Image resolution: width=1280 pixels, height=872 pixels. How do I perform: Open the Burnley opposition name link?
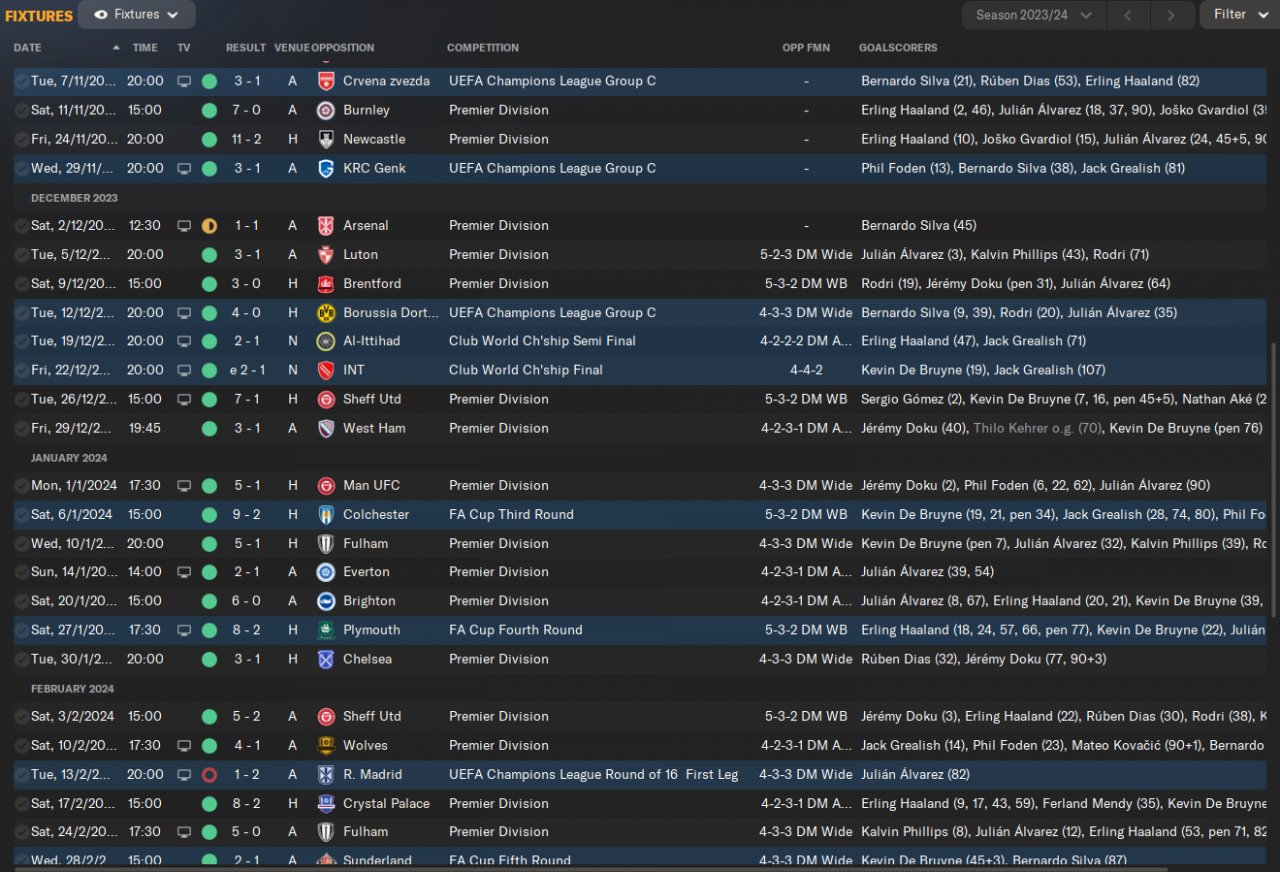pos(367,110)
